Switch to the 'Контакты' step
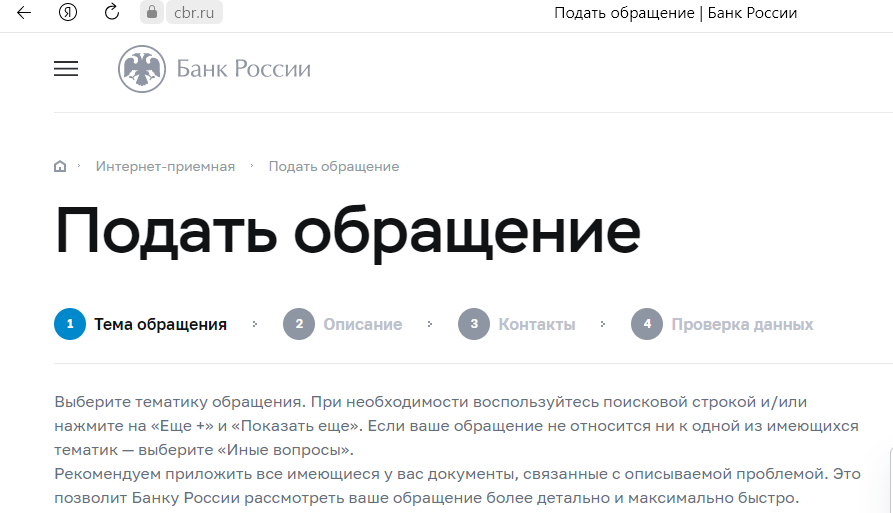The height and width of the screenshot is (513, 893). click(x=537, y=325)
